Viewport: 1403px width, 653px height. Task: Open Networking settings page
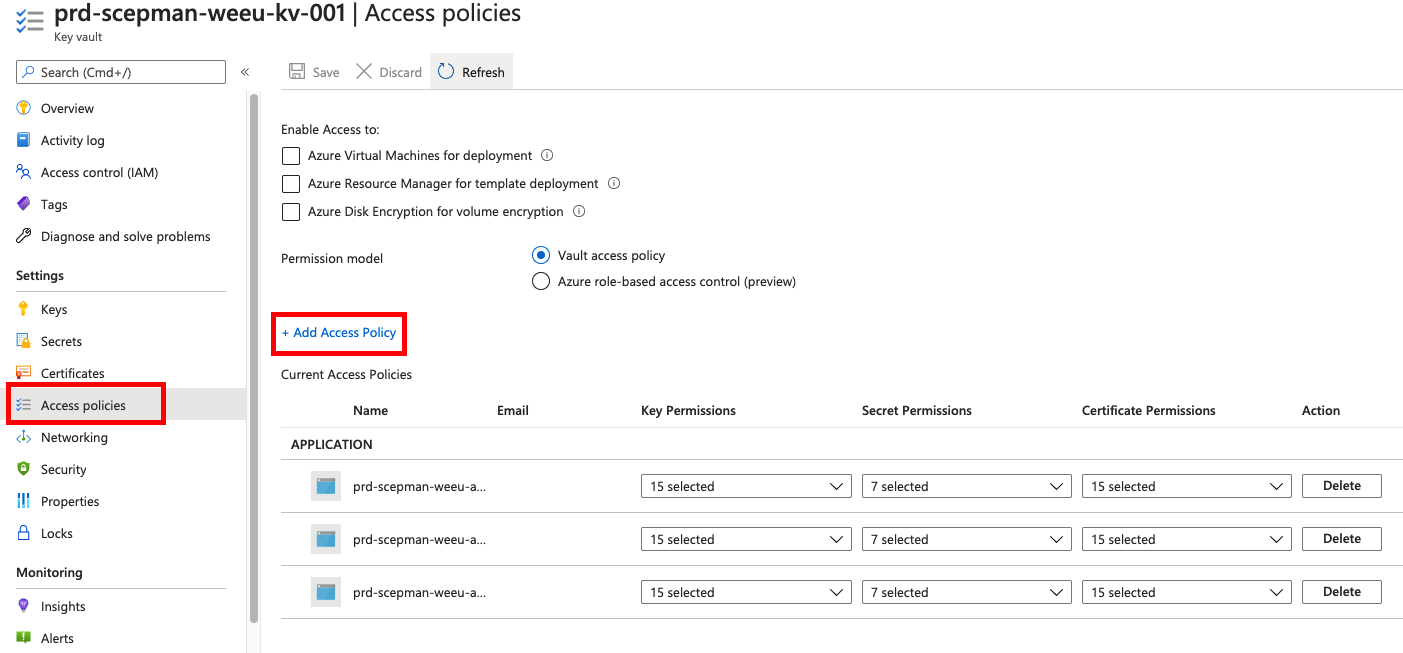click(x=74, y=437)
